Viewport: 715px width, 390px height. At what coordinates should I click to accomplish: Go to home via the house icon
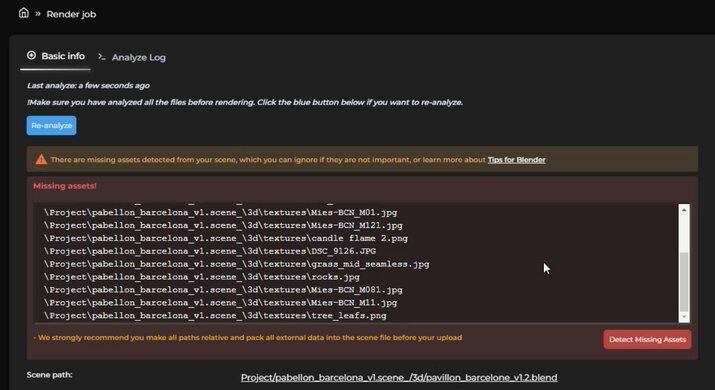pyautogui.click(x=24, y=13)
